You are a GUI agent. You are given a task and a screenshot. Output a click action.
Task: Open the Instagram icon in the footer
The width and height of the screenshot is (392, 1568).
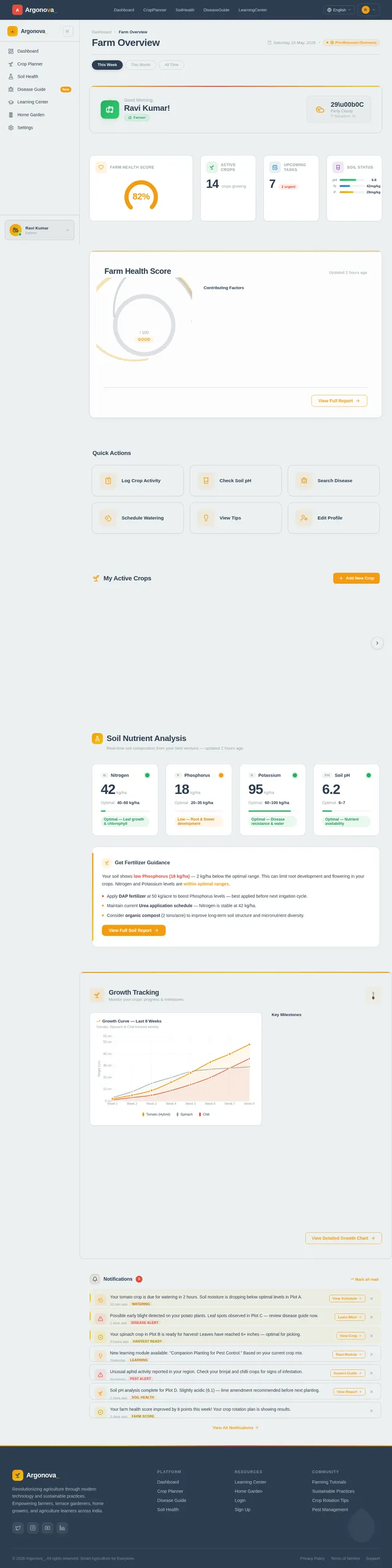pos(32,1527)
